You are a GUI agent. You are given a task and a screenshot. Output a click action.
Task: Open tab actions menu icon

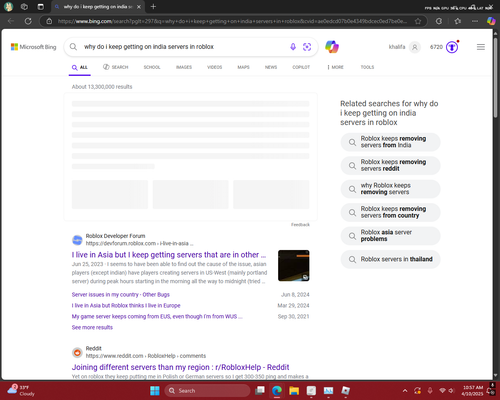coord(41,7)
